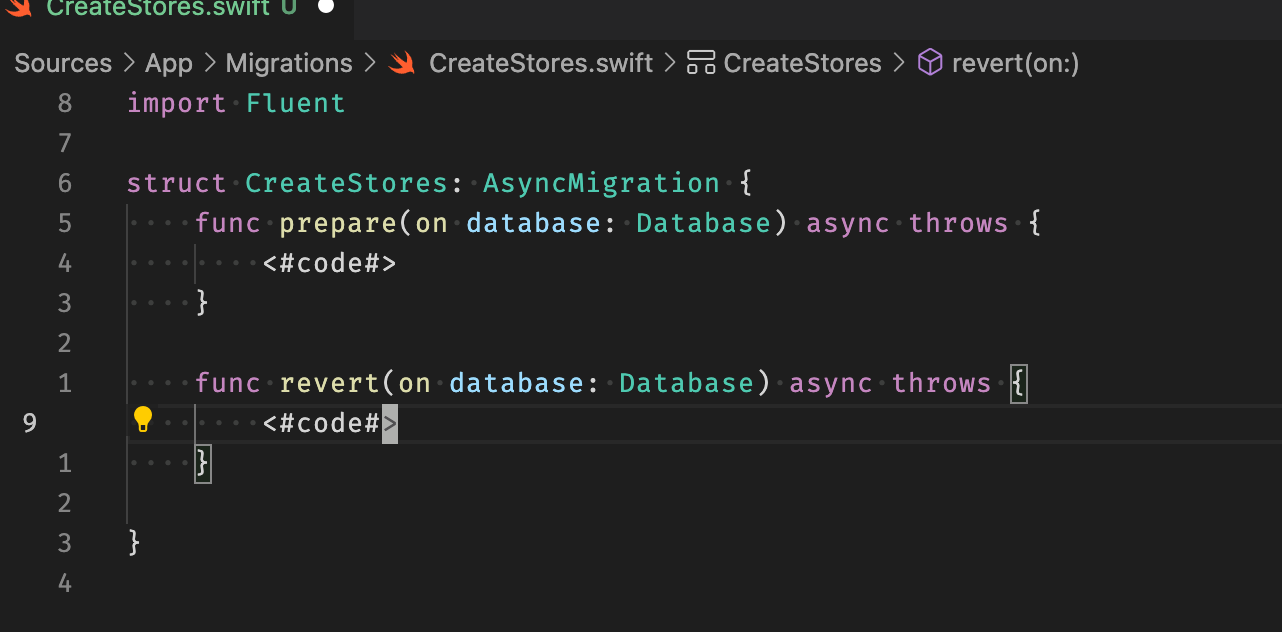Viewport: 1282px width, 632px height.
Task: Open the CreateStores struct breadcrumb
Action: [803, 63]
